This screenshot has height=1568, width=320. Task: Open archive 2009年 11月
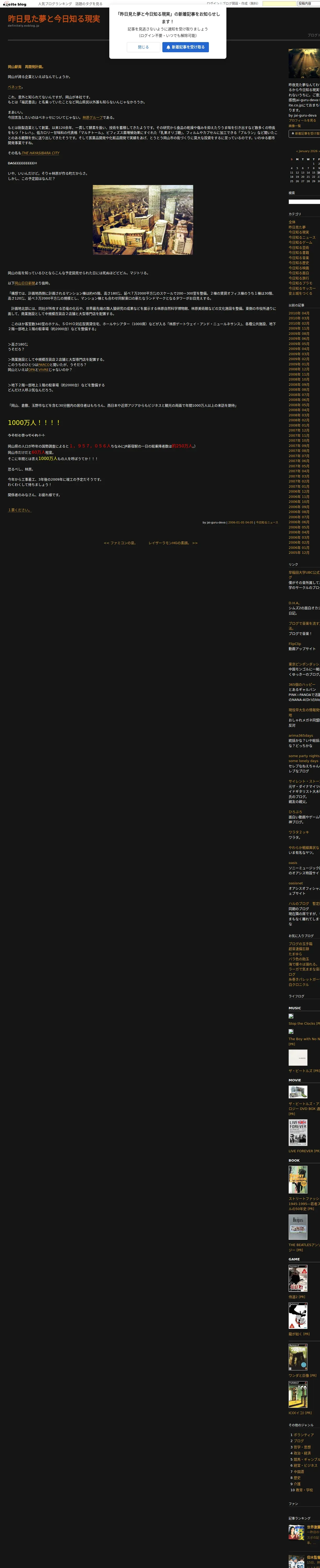coord(299,329)
